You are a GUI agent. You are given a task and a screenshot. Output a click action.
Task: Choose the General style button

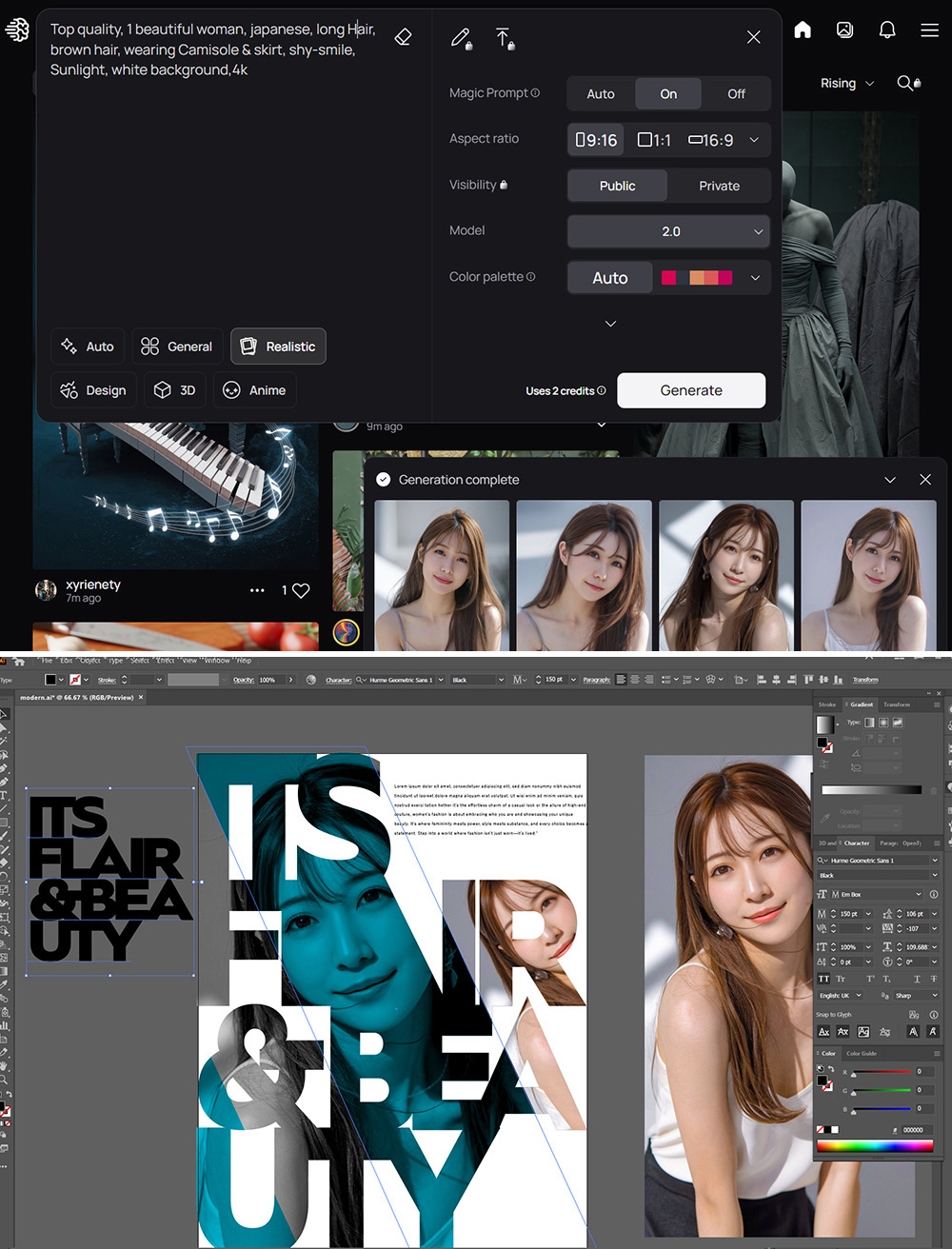pos(177,347)
